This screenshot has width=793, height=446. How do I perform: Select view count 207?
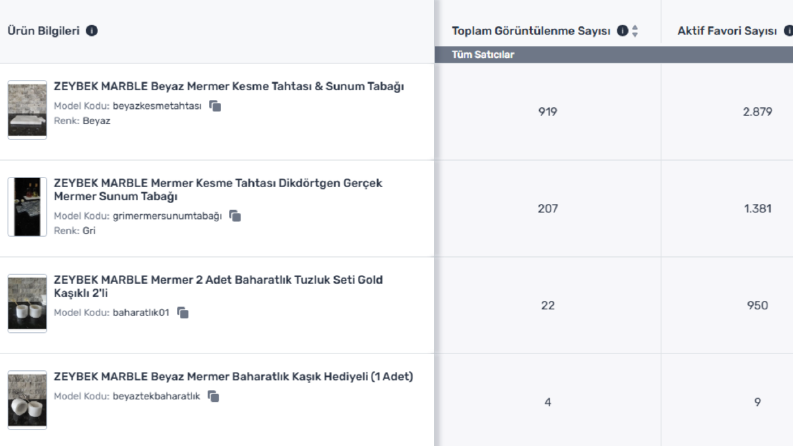[x=548, y=208]
